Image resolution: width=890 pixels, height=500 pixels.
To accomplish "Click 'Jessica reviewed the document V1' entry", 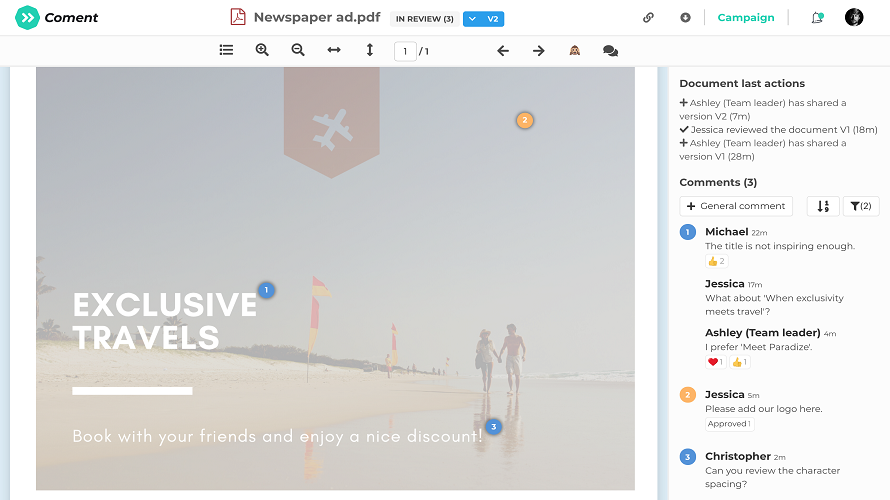I will click(x=778, y=129).
